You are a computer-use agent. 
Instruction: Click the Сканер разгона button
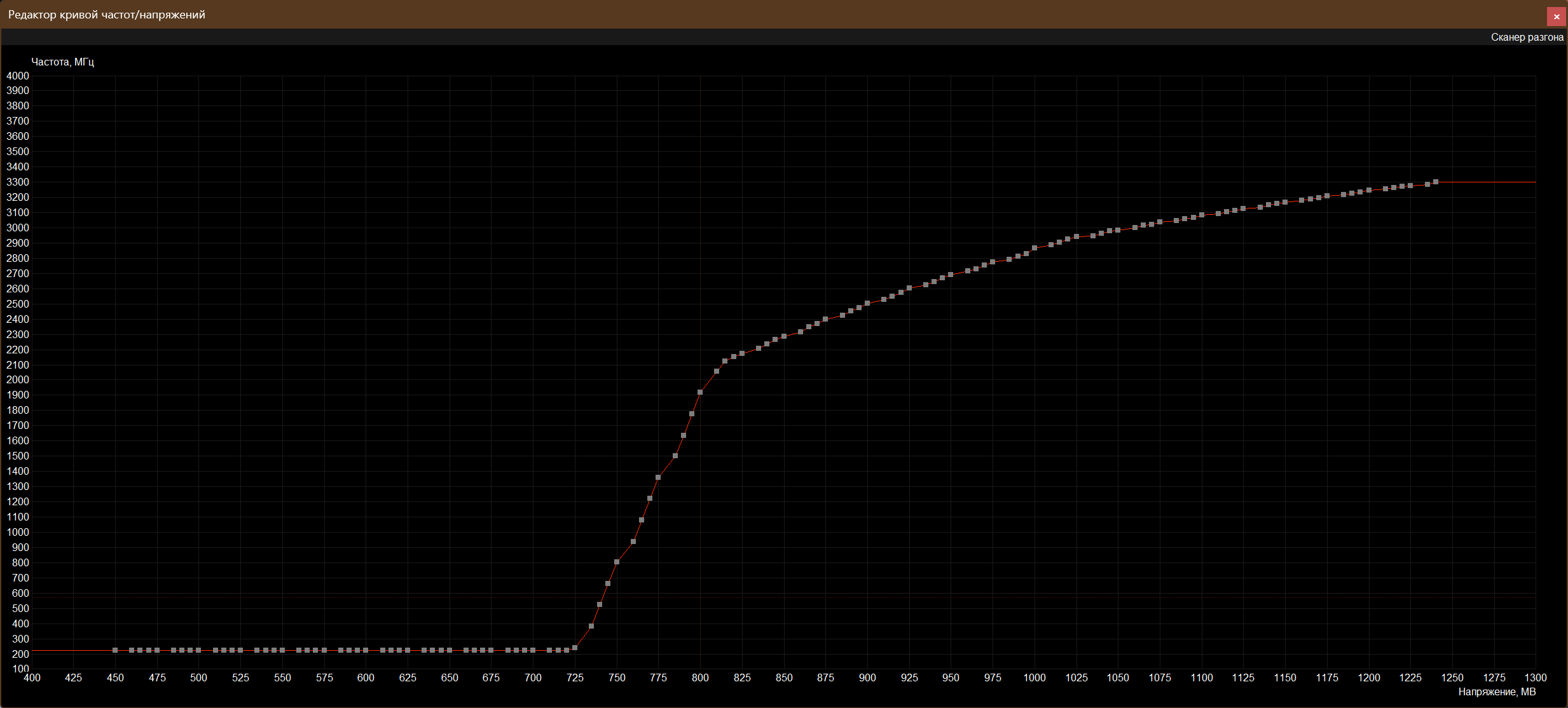1527,37
